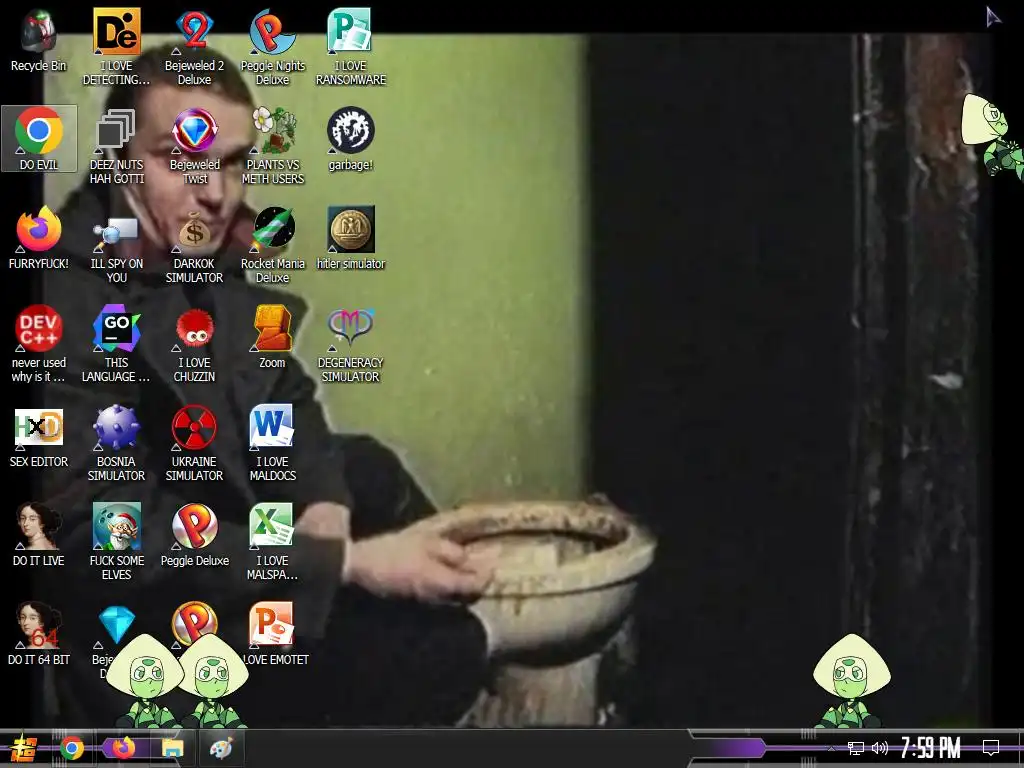Viewport: 1024px width, 768px height.
Task: Open network status in the tray
Action: [856, 748]
